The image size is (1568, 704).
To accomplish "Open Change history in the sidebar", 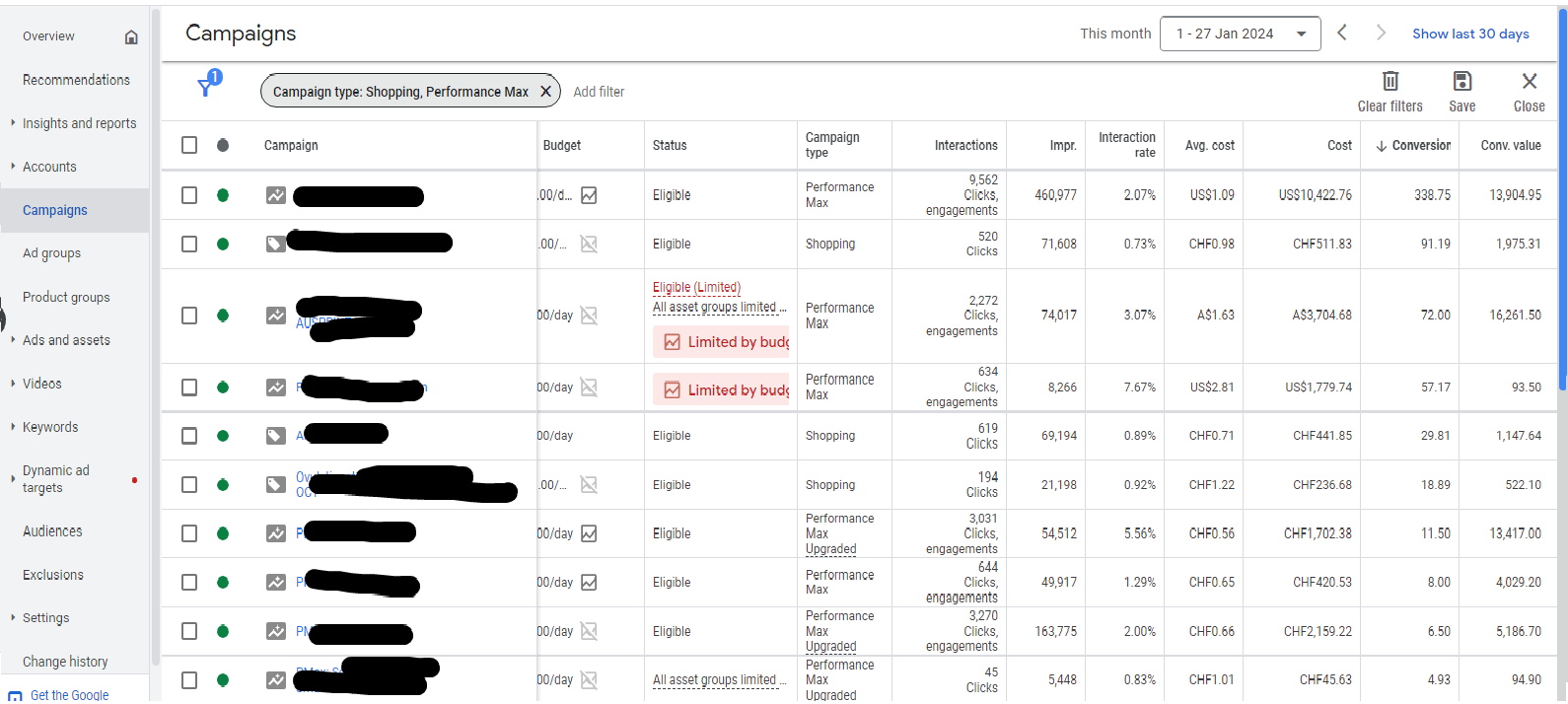I will [65, 662].
